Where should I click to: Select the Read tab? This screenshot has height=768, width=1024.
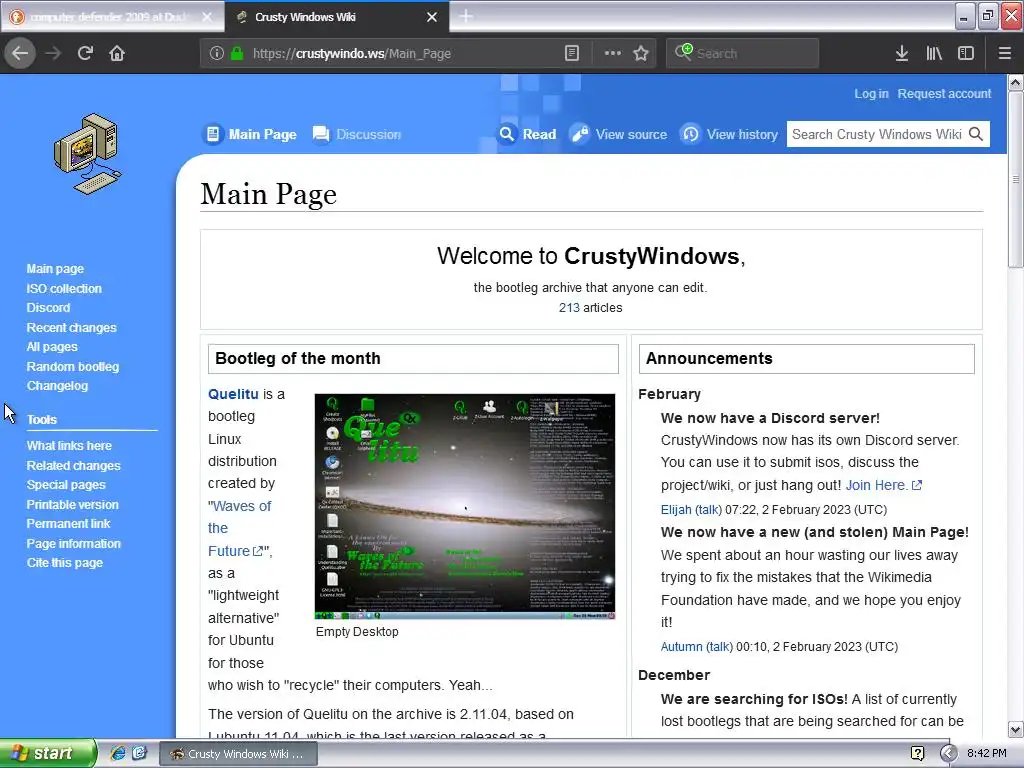point(528,134)
